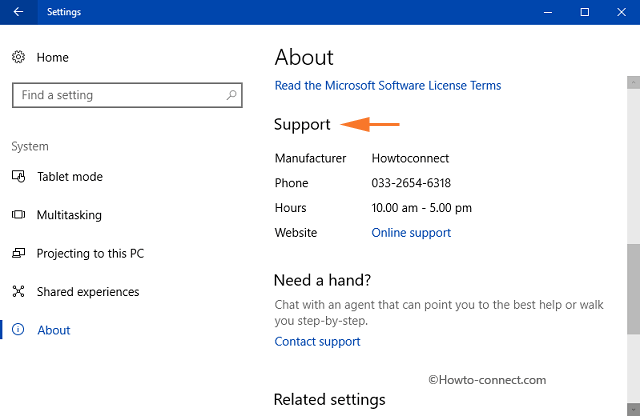The width and height of the screenshot is (640, 416).
Task: Click the search magnifier icon
Action: pyautogui.click(x=231, y=95)
